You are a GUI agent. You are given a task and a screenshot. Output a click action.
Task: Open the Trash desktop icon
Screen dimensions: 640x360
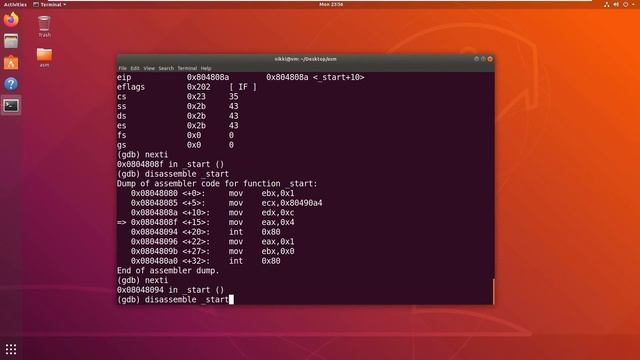[x=44, y=27]
